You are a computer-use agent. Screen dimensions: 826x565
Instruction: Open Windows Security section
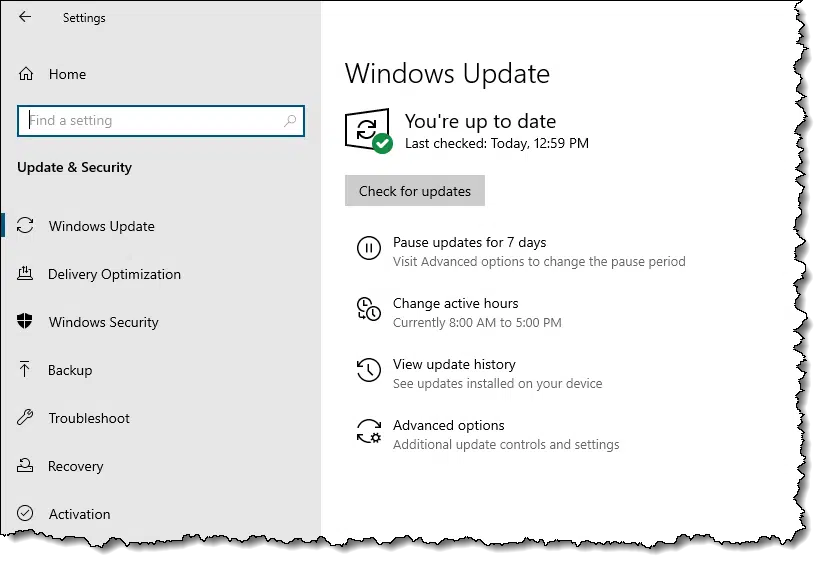104,322
